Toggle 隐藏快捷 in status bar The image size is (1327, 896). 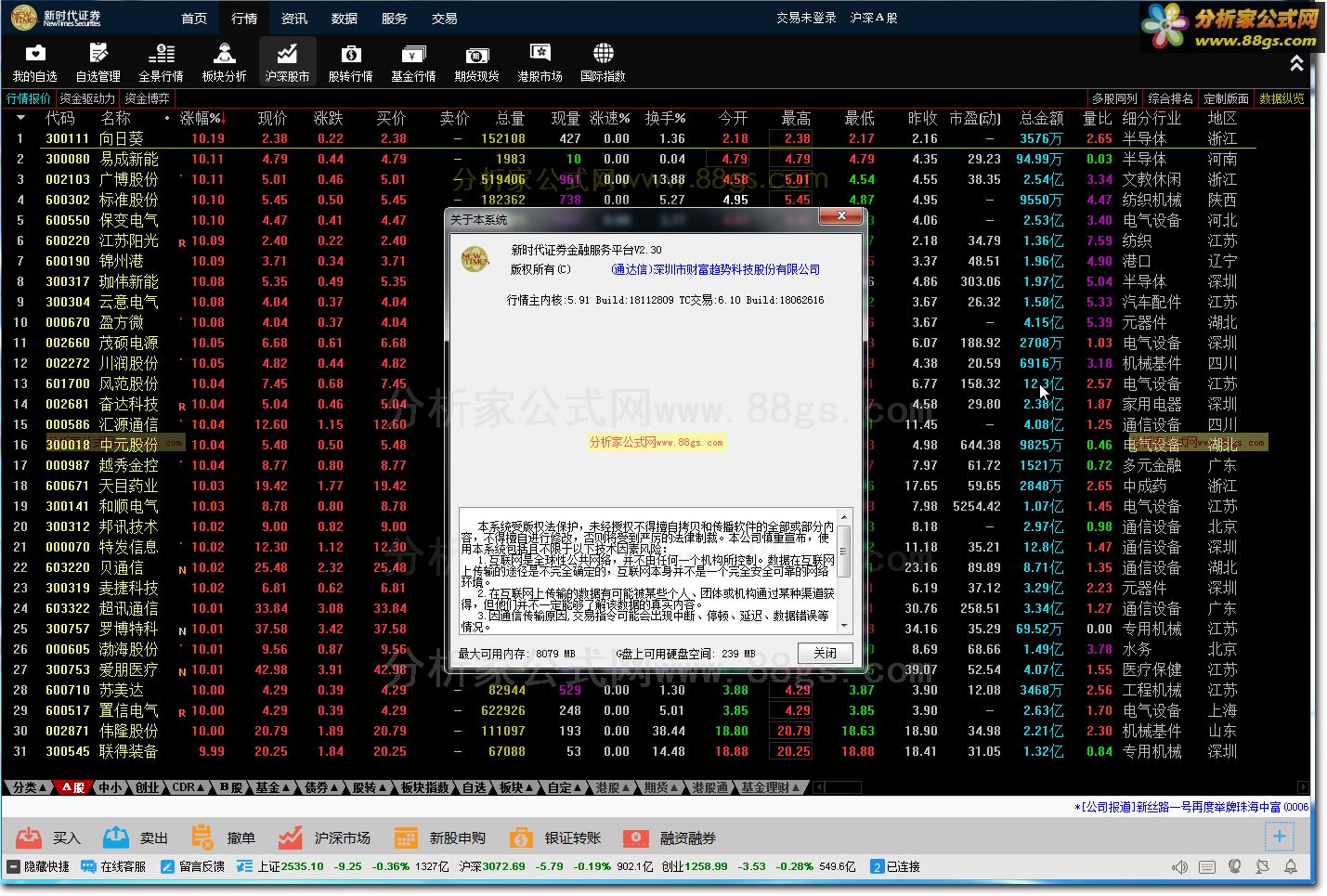(38, 866)
